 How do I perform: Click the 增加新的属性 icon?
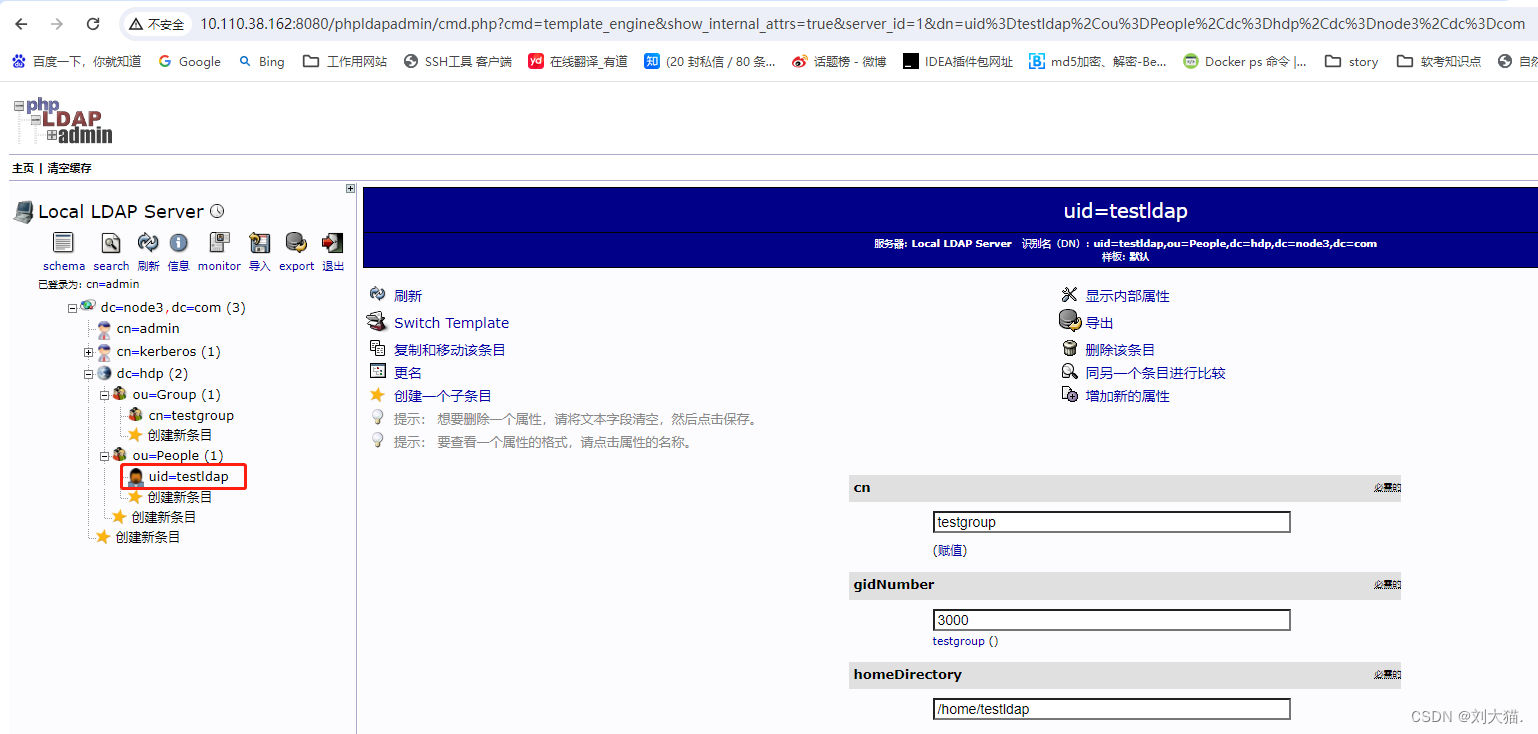click(x=1069, y=395)
